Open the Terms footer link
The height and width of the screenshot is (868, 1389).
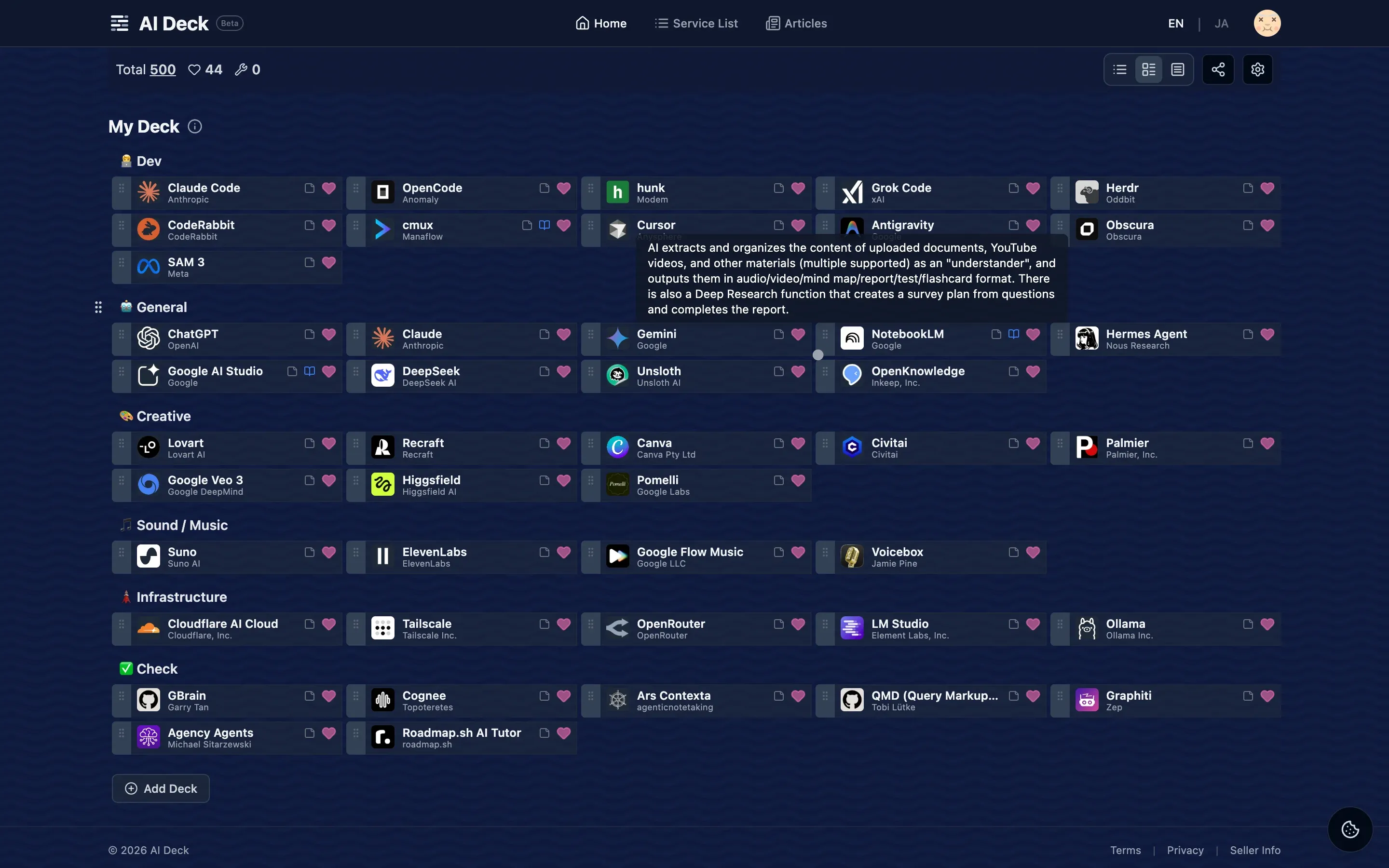pos(1125,850)
